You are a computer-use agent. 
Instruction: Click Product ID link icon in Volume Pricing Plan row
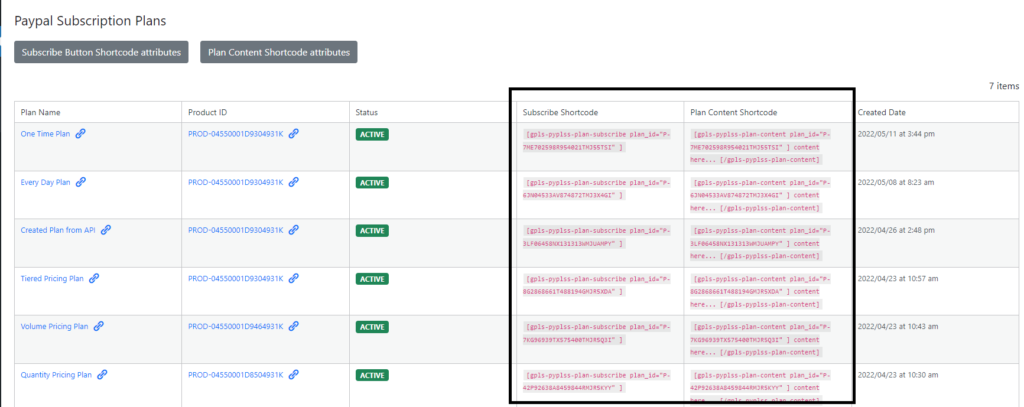click(x=294, y=326)
